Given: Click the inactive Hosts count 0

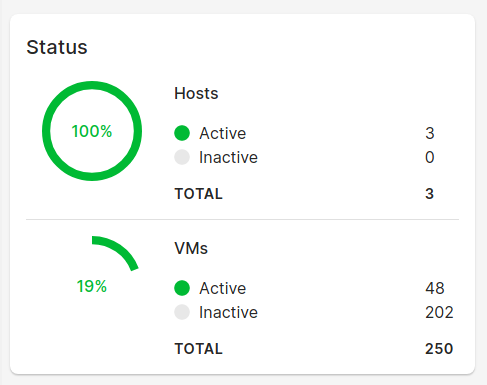Looking at the screenshot, I should (430, 157).
